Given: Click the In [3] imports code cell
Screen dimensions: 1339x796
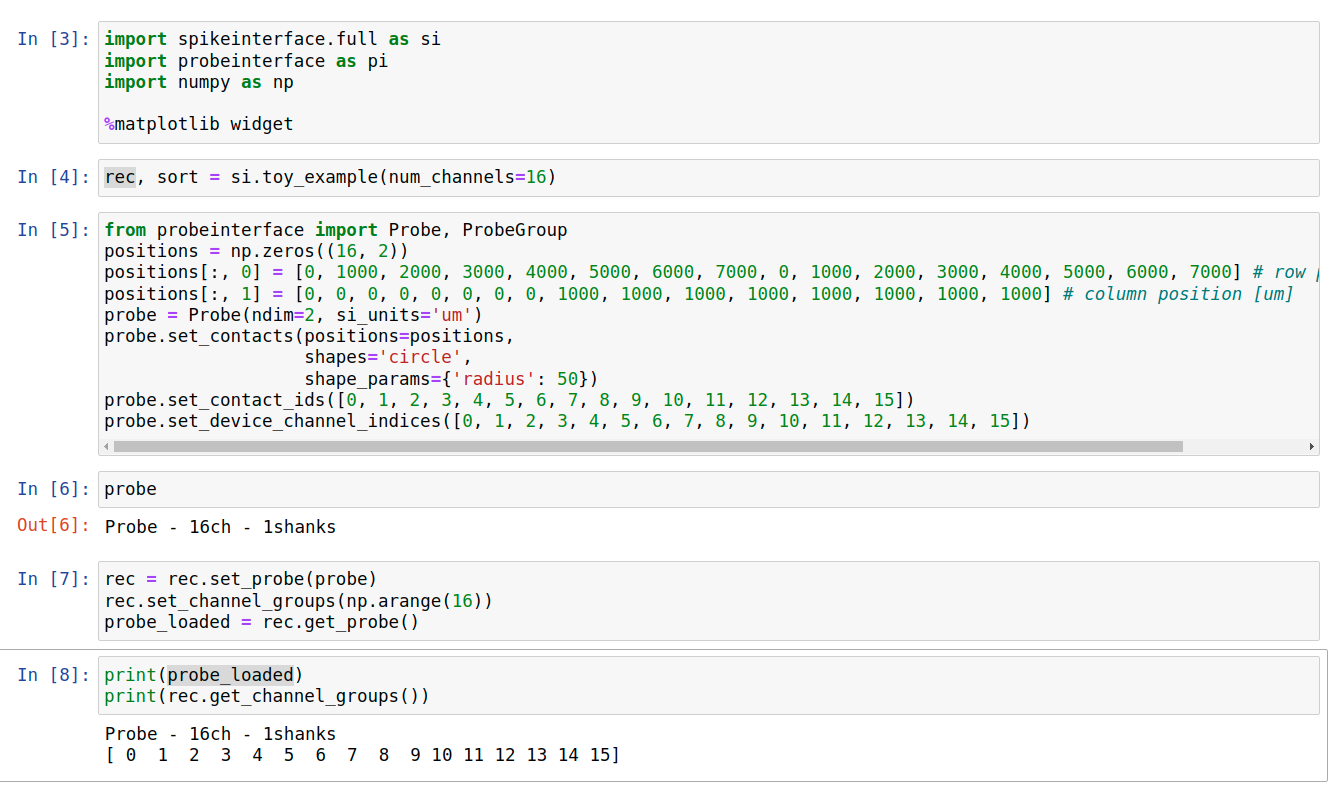Looking at the screenshot, I should 708,83.
